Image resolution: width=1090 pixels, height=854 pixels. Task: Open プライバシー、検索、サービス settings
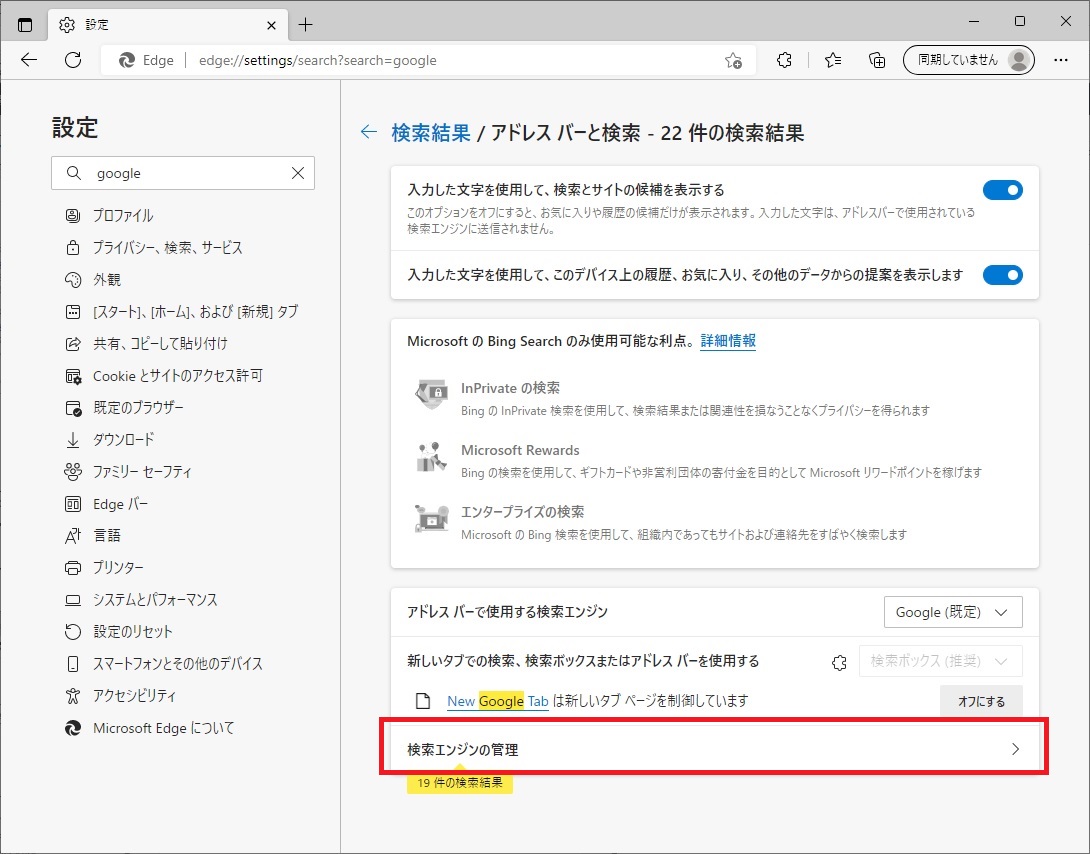153,247
